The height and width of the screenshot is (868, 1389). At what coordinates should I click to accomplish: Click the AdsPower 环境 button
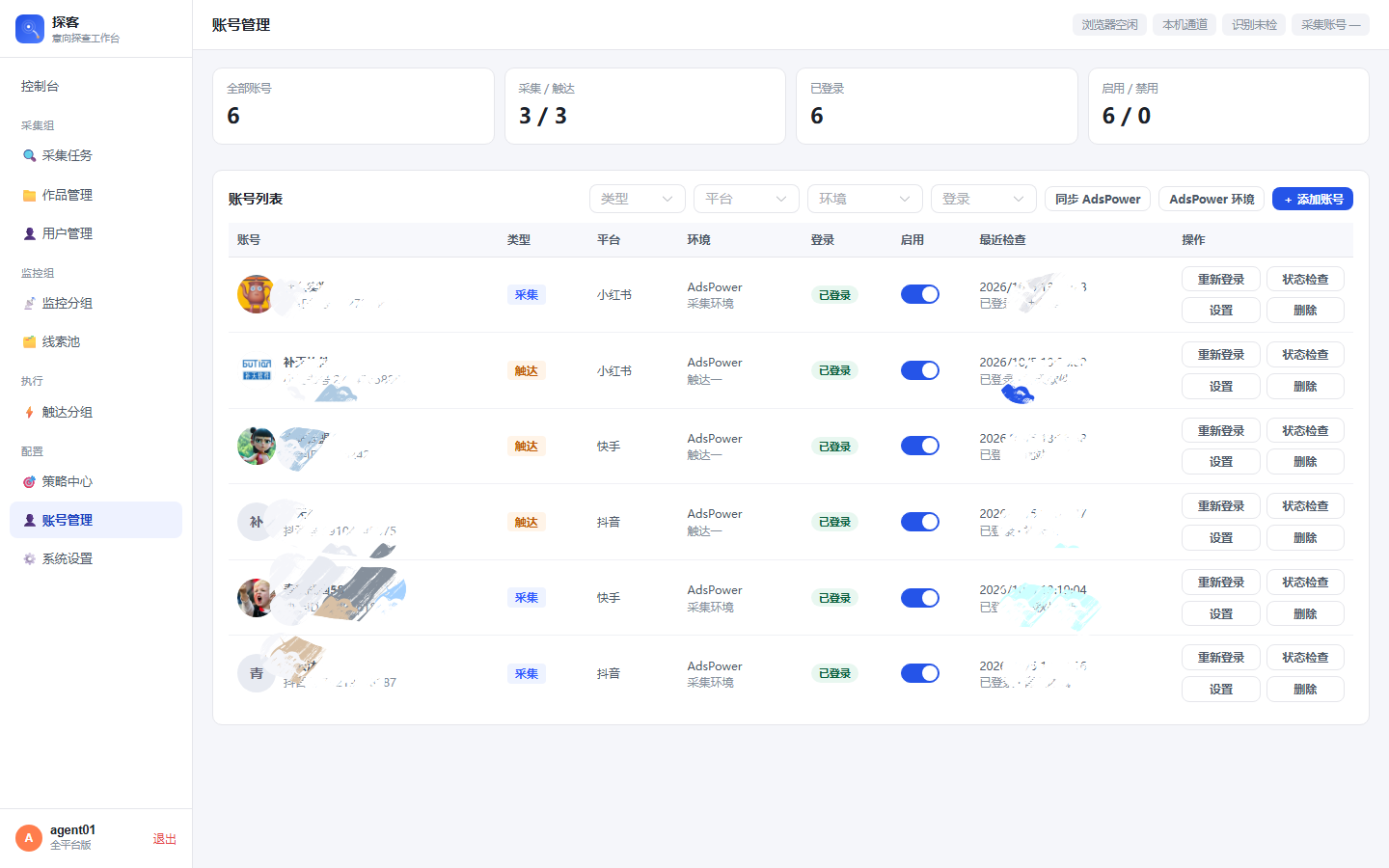point(1212,199)
